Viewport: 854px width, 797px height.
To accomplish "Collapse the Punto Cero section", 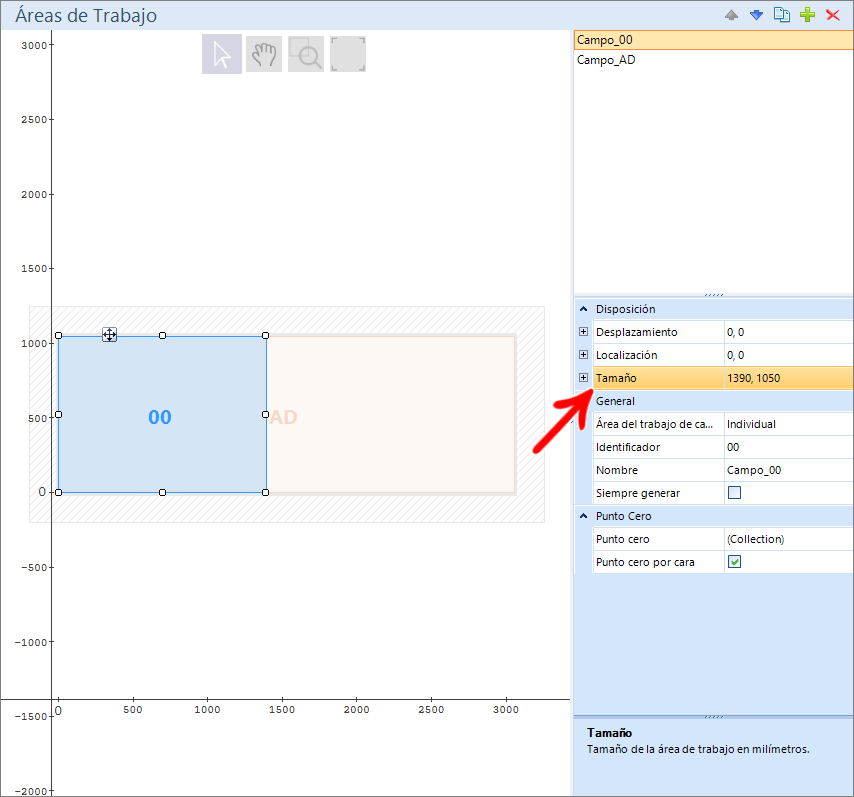I will pos(583,516).
